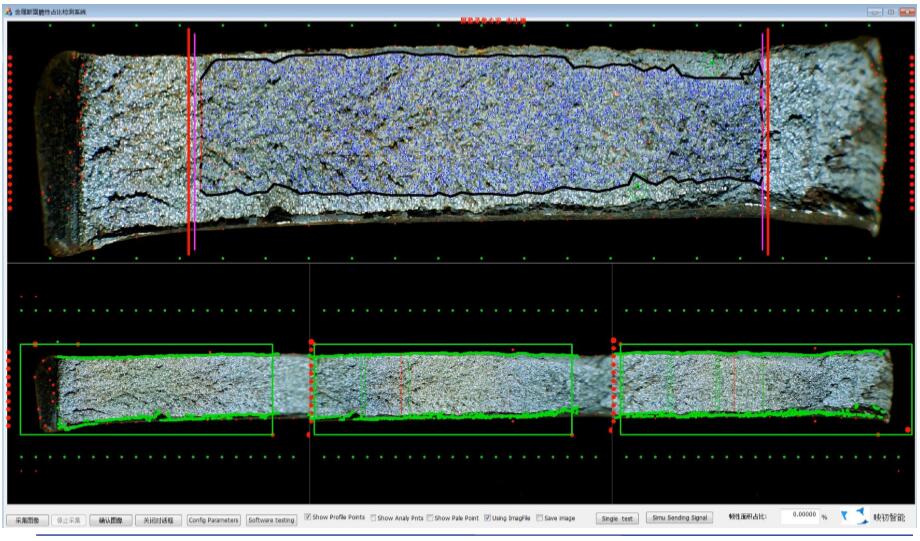Tick the Show Pale Point checkbox
Viewport: 920px width, 541px height.
point(430,518)
